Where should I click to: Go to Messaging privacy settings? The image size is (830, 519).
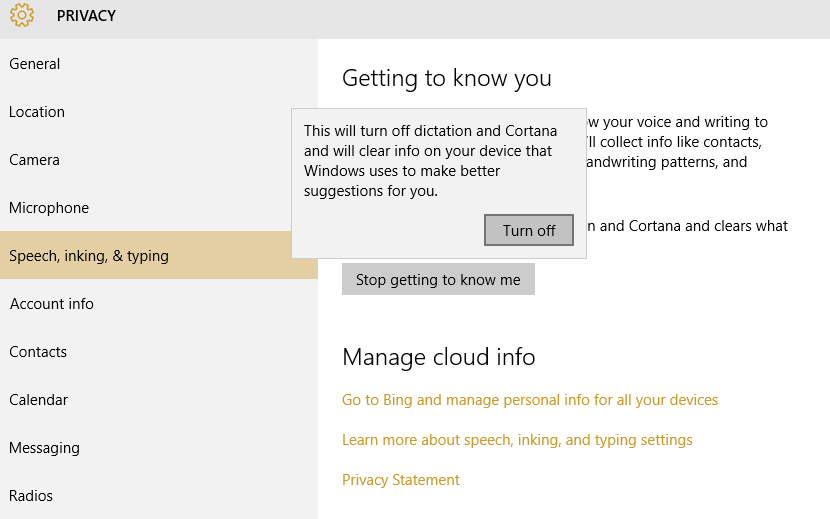159,448
